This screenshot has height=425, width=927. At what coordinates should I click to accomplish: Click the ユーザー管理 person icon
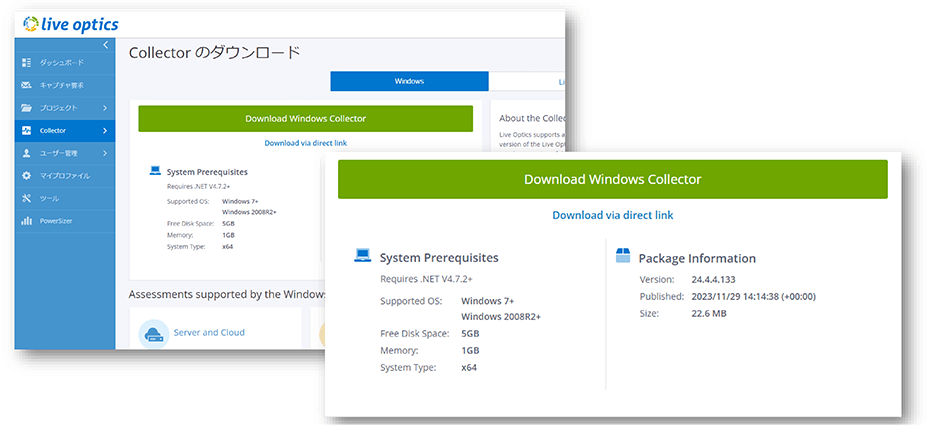(x=27, y=153)
